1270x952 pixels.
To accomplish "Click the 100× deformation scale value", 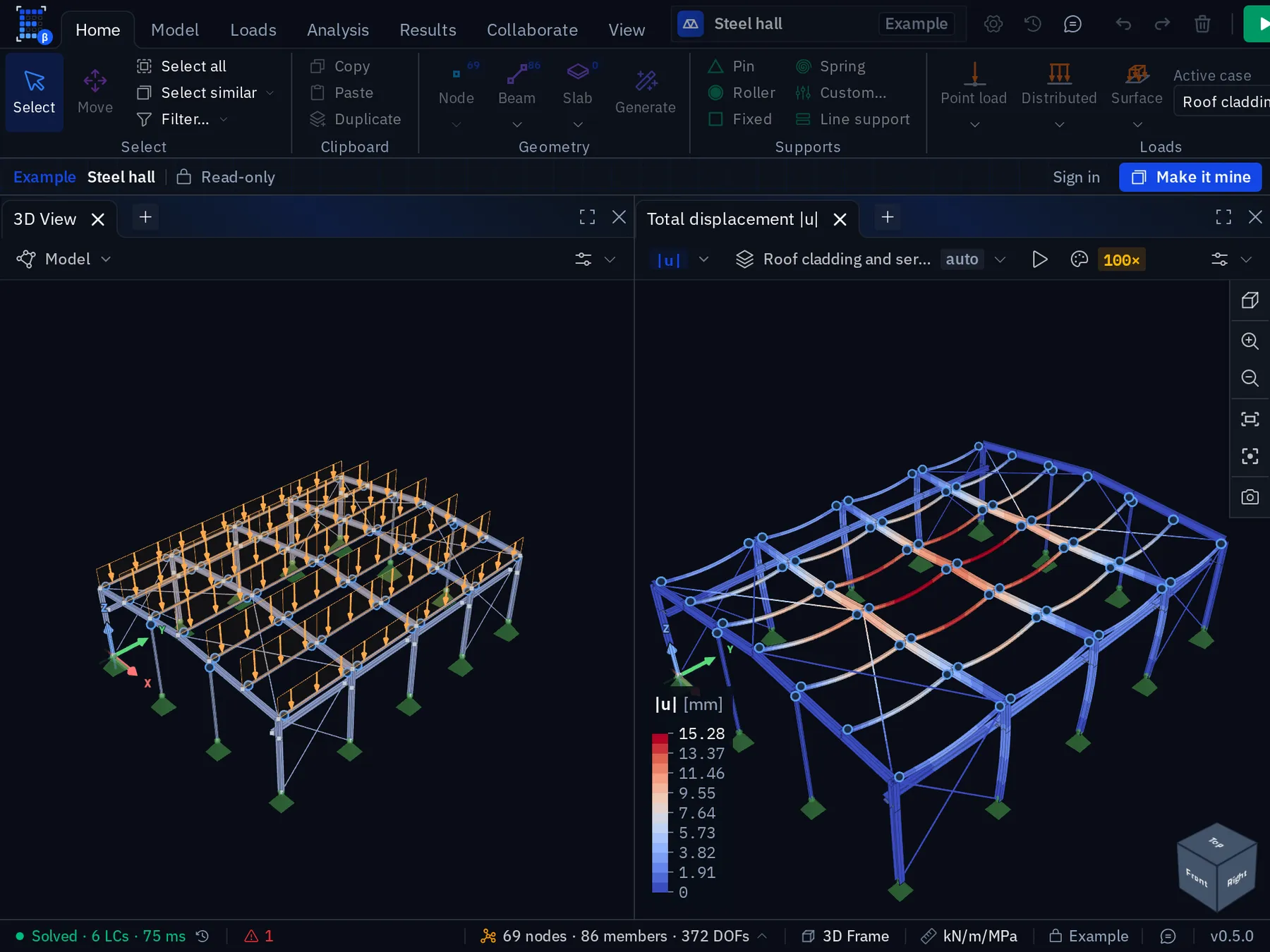I will click(1121, 260).
